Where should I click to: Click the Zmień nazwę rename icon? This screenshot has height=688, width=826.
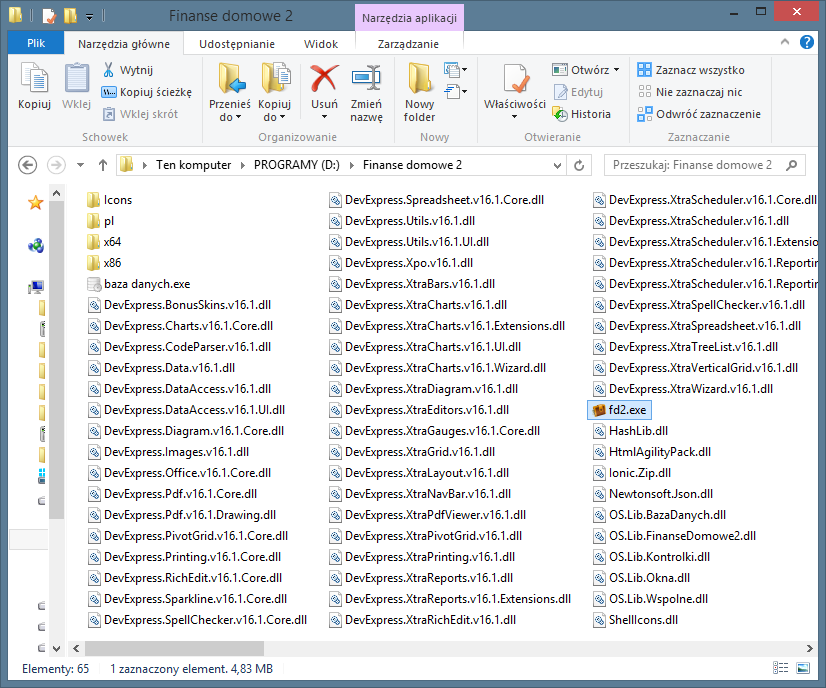point(366,80)
